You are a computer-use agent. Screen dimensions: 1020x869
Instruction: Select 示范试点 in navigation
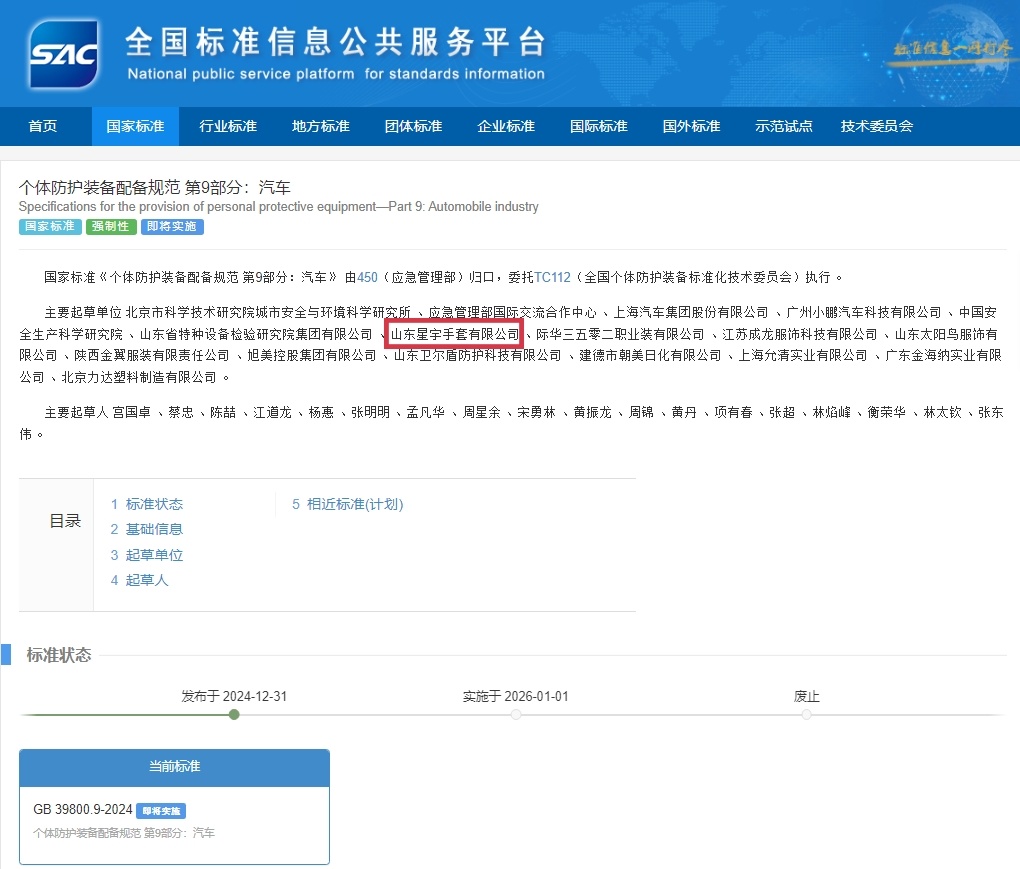pos(784,126)
